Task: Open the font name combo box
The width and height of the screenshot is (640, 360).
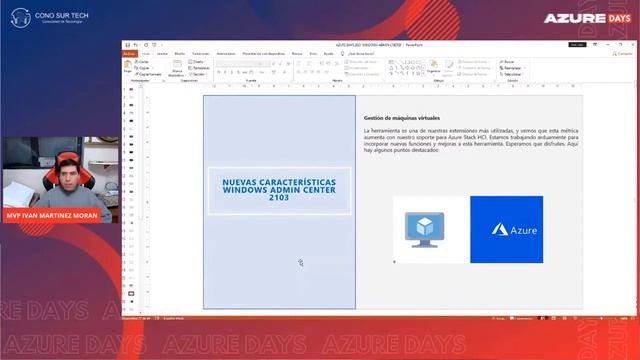Action: [x=240, y=64]
